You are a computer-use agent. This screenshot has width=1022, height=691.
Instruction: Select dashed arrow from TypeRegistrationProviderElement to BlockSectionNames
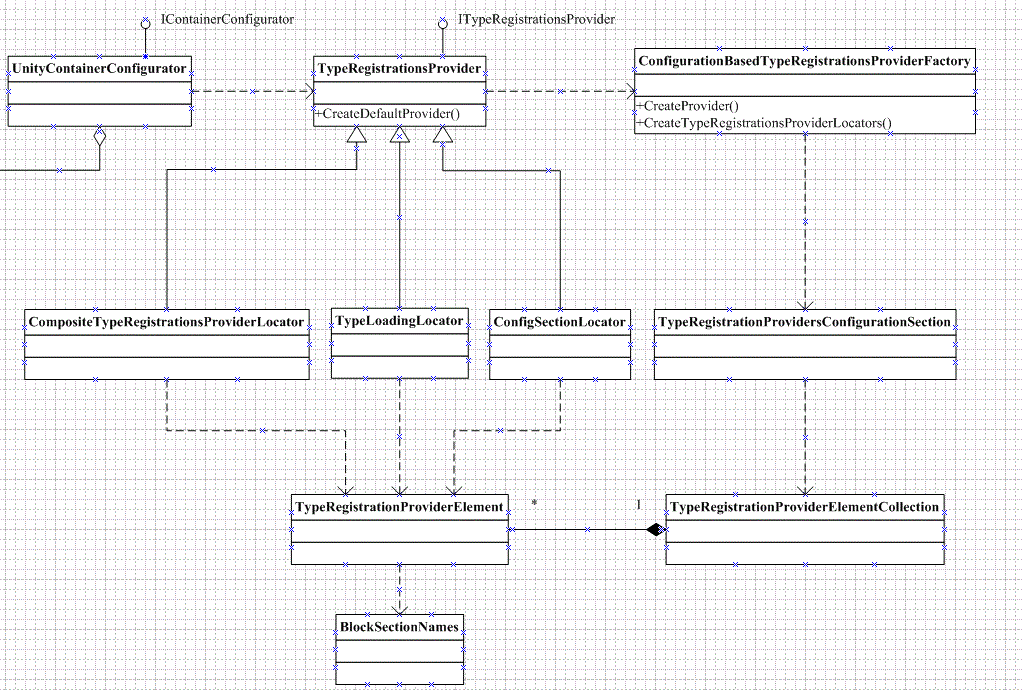click(x=400, y=589)
